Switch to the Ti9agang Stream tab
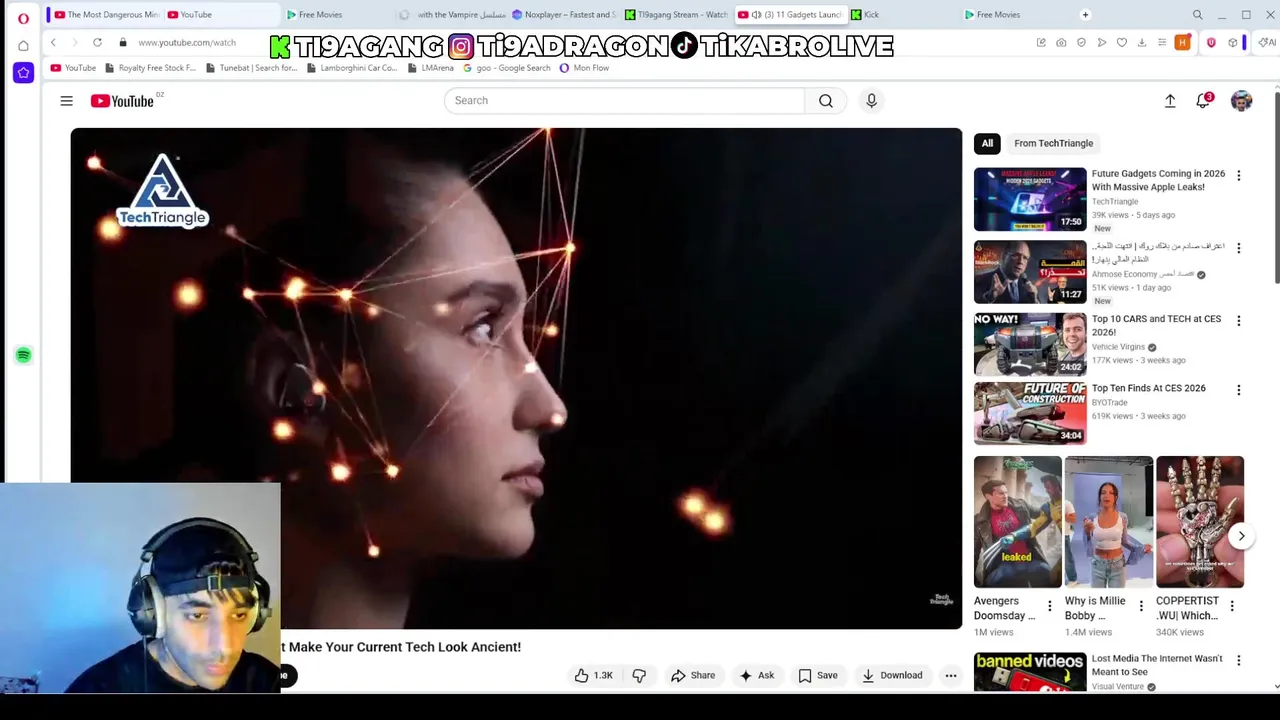This screenshot has height=720, width=1280. (x=676, y=15)
